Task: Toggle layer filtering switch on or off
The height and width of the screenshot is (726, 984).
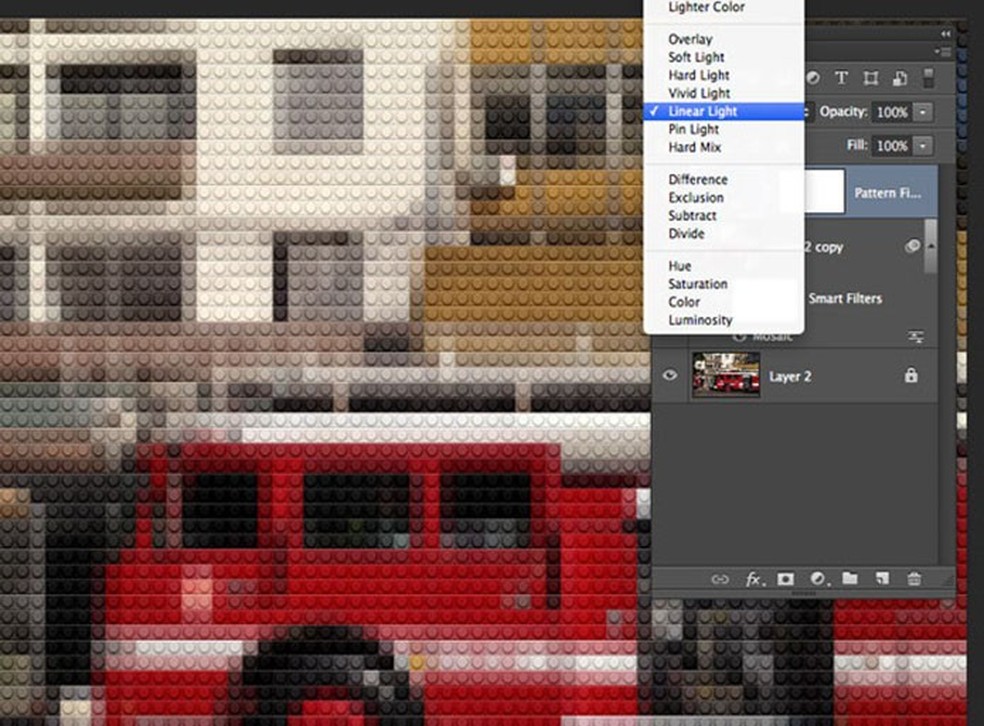Action: click(929, 78)
